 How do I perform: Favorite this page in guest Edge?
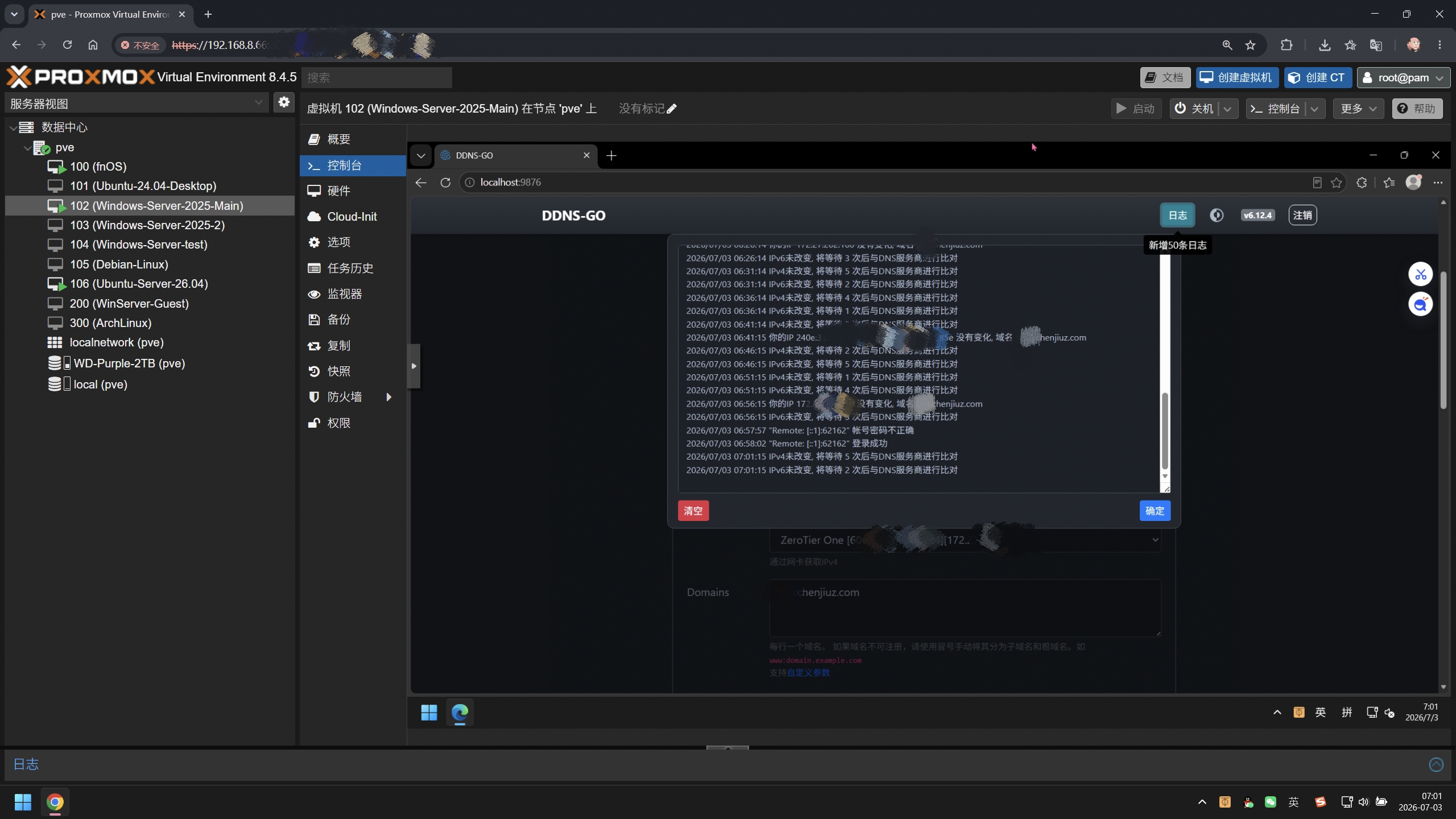coord(1337,183)
